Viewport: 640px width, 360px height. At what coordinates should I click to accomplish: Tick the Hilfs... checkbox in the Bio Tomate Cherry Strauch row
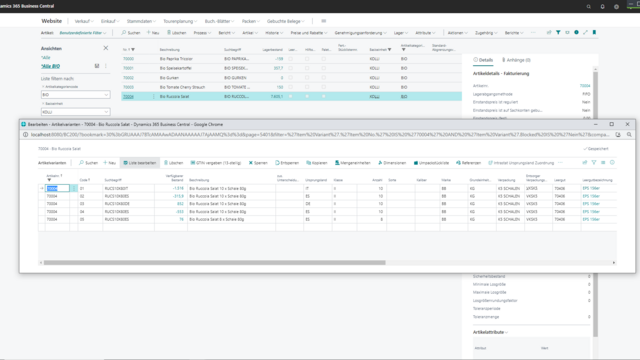[x=307, y=87]
